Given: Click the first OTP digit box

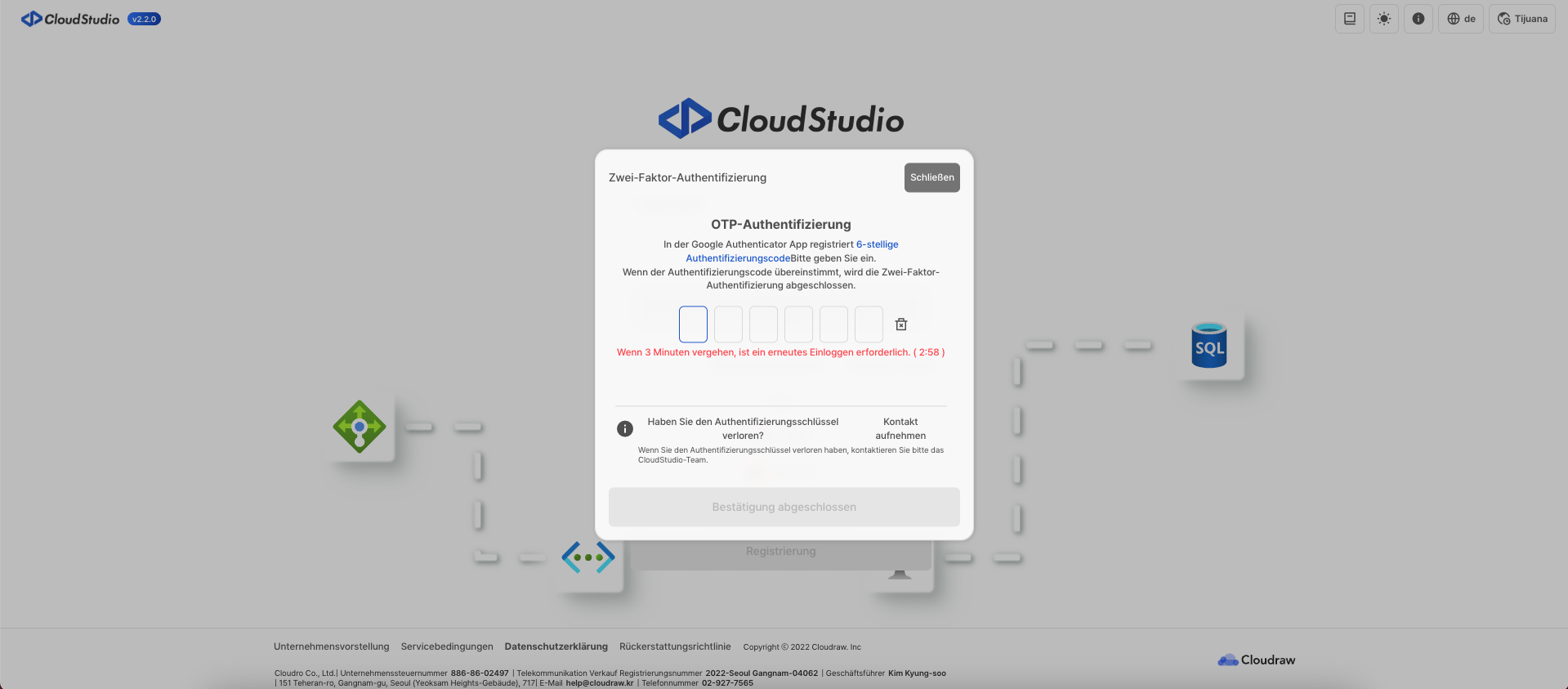Looking at the screenshot, I should tap(693, 324).
